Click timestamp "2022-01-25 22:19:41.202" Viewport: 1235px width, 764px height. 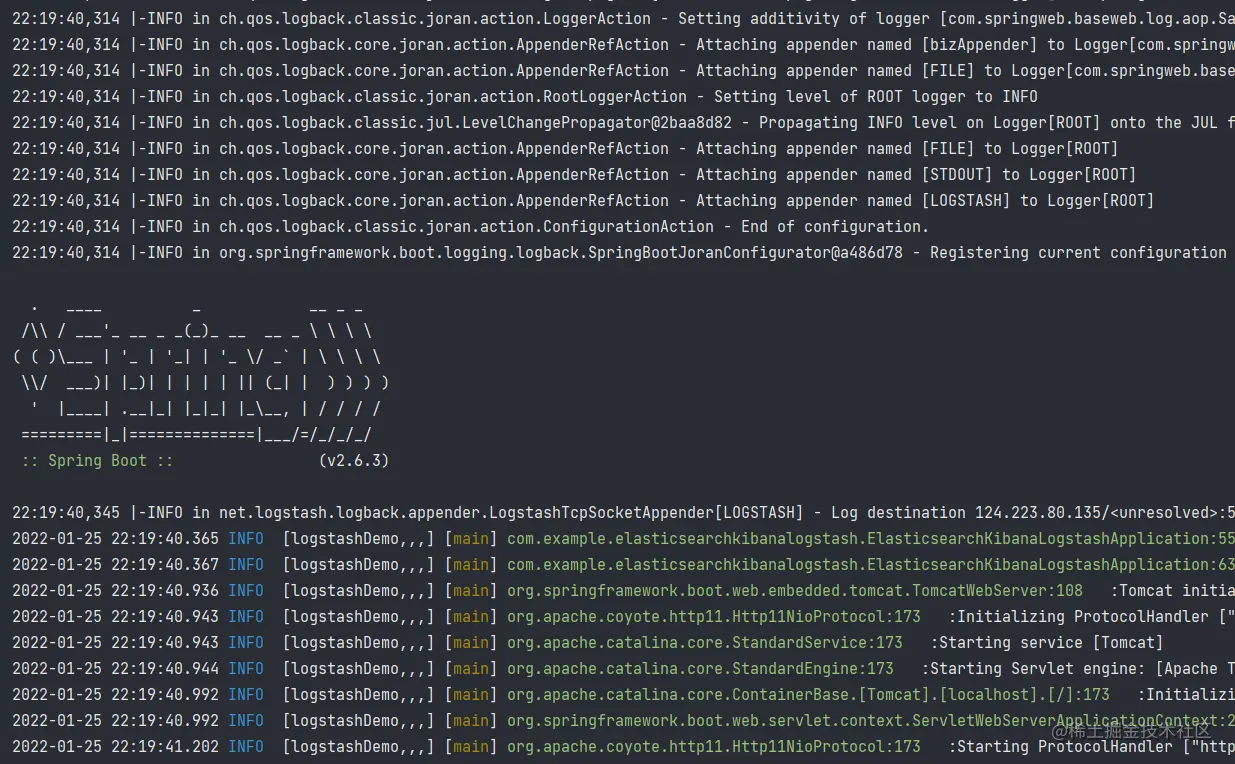[x=115, y=746]
